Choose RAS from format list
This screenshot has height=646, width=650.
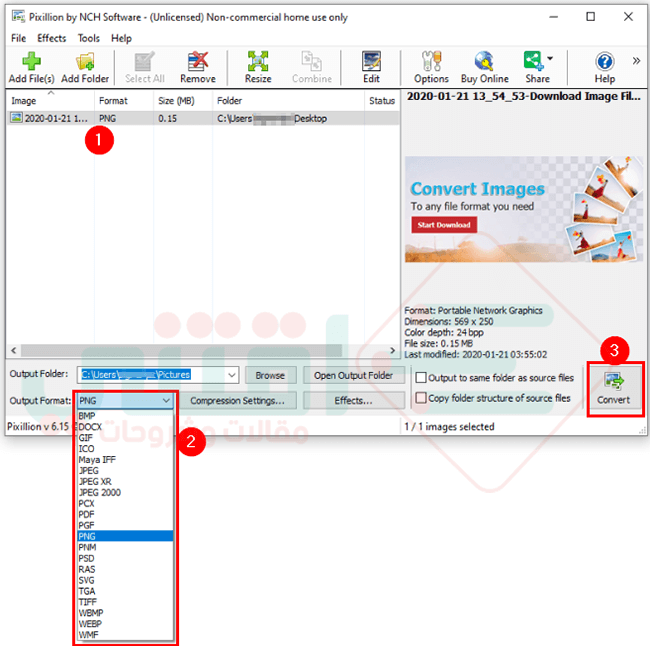pos(125,569)
